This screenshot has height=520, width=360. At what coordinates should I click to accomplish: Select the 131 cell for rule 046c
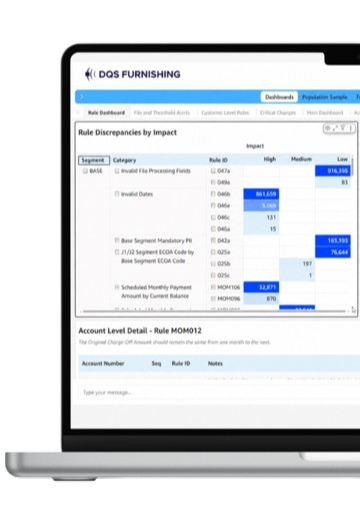(261, 217)
